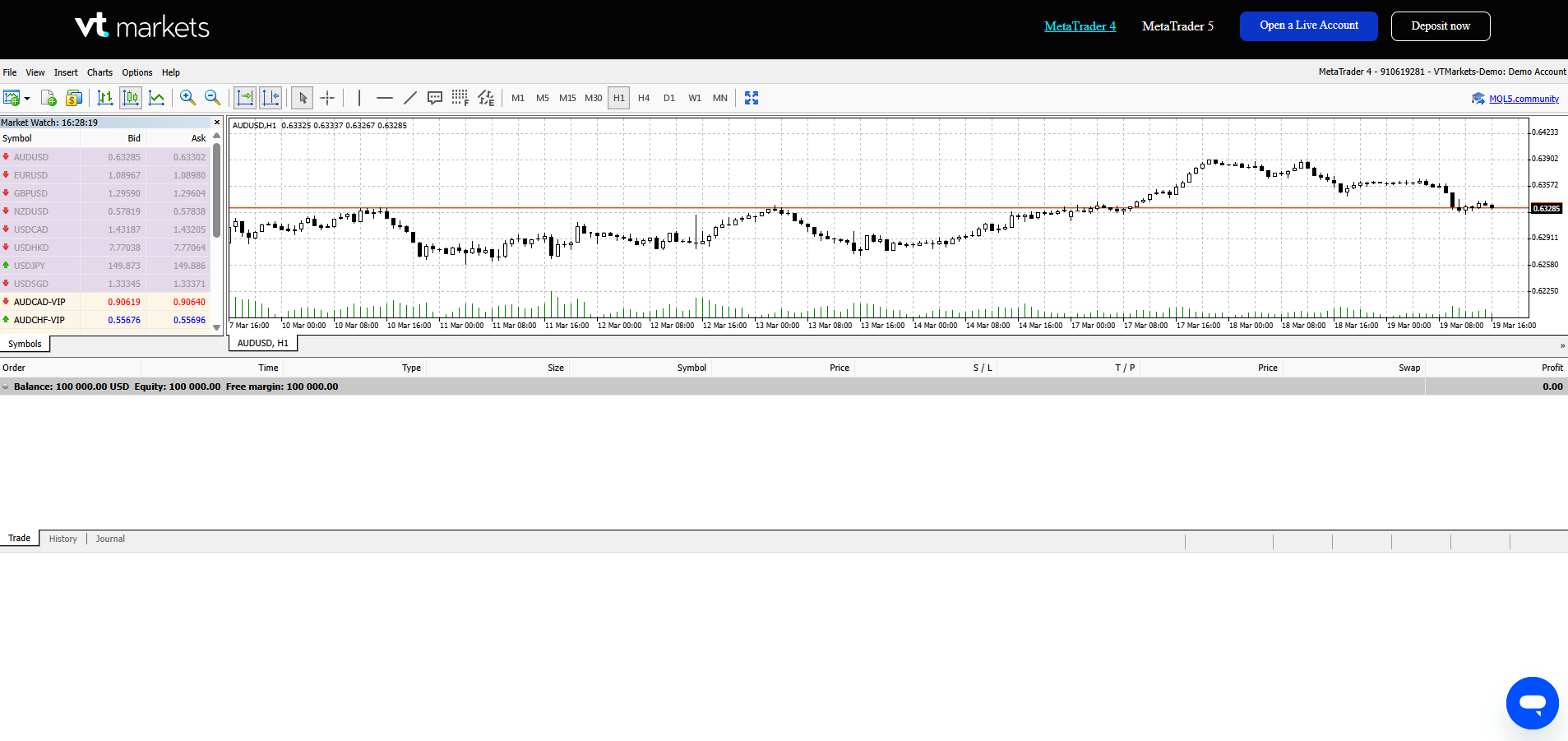Click the Zoom In magnifier icon
The image size is (1568, 741).
point(187,98)
